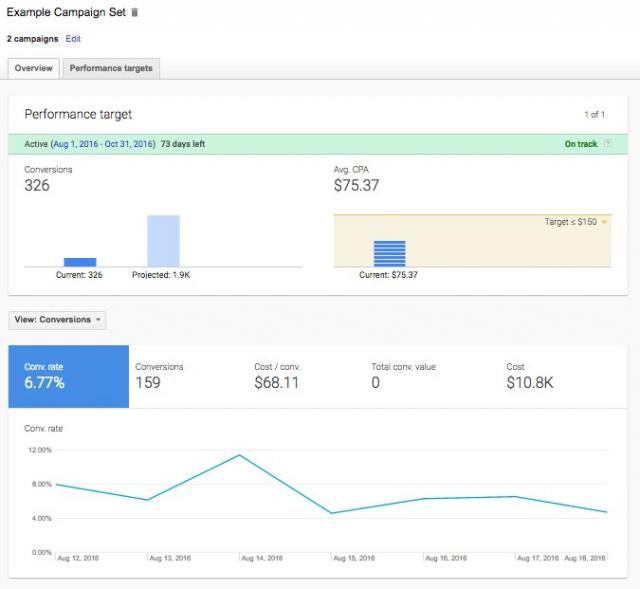Select the Conversions 159 metric tile
The image size is (640, 589).
click(185, 376)
